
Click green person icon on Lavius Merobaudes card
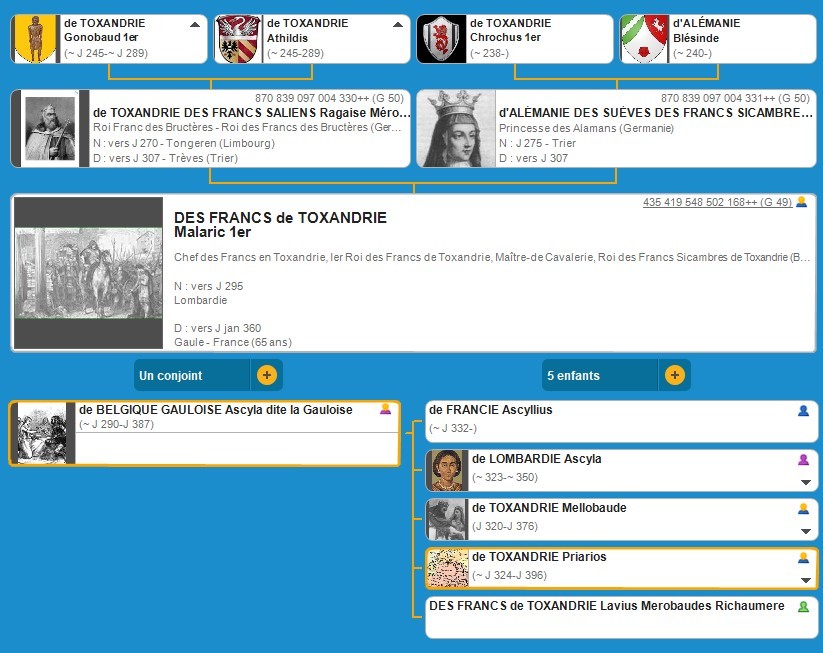[803, 606]
